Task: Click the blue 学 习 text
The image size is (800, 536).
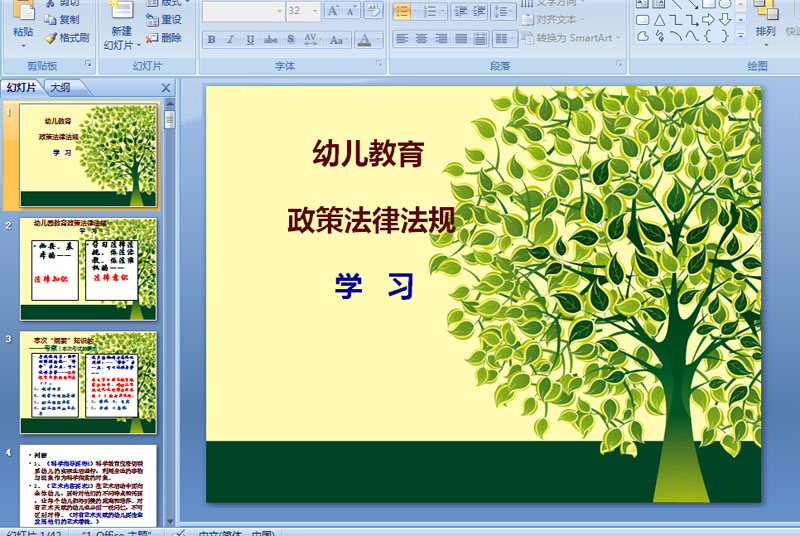Action: click(374, 286)
